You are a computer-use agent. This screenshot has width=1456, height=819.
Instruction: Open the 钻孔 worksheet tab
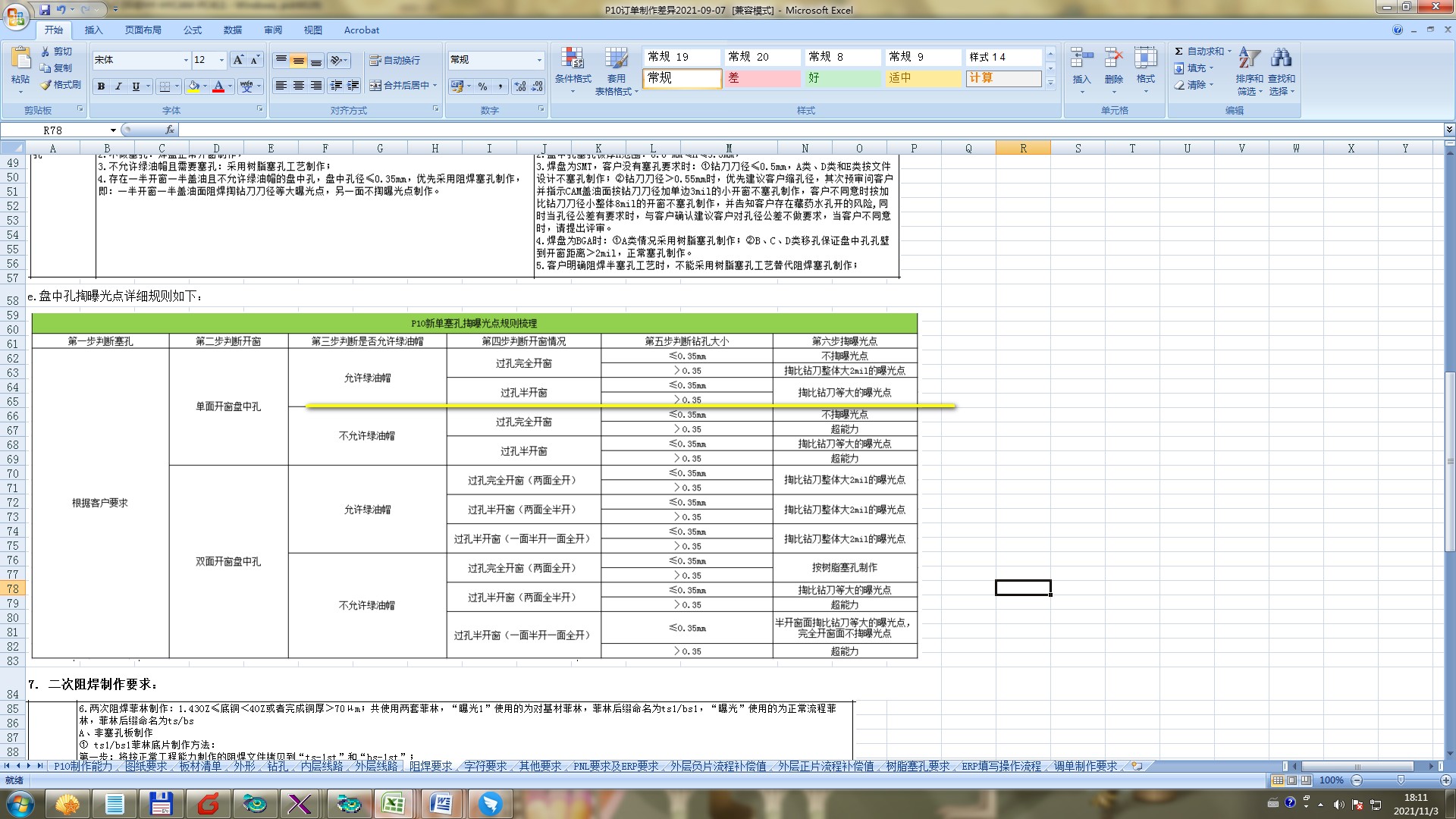click(x=278, y=767)
